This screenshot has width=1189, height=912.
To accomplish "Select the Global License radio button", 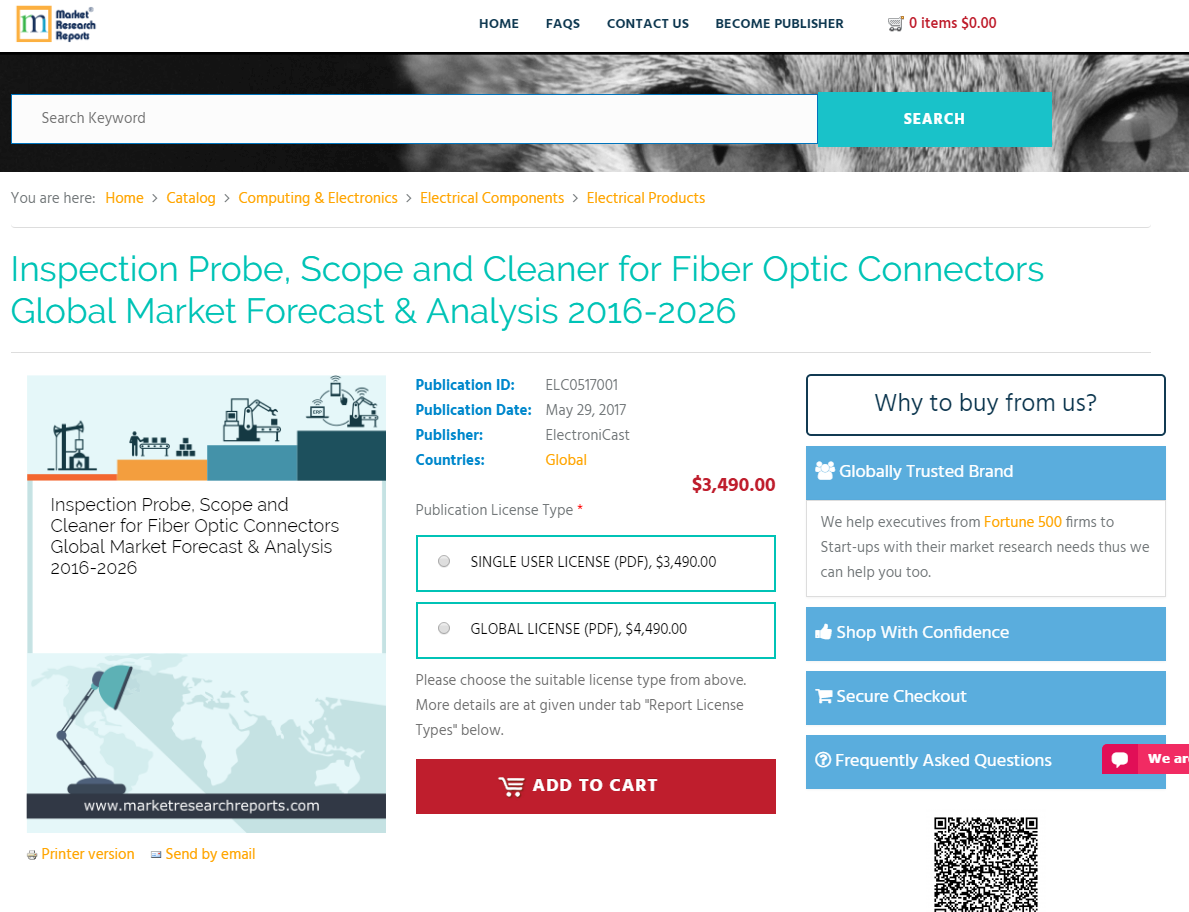I will click(444, 629).
